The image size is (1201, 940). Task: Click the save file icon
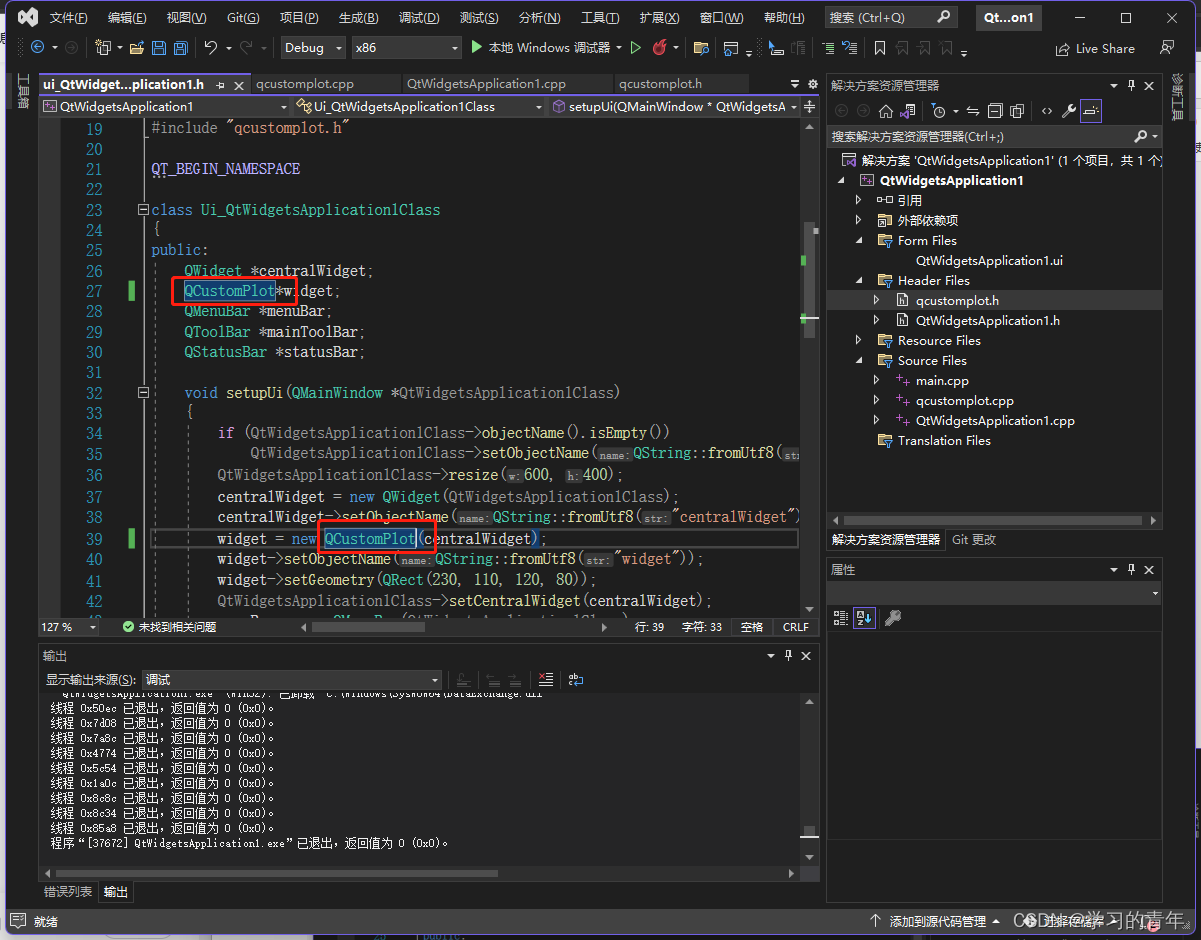(159, 47)
